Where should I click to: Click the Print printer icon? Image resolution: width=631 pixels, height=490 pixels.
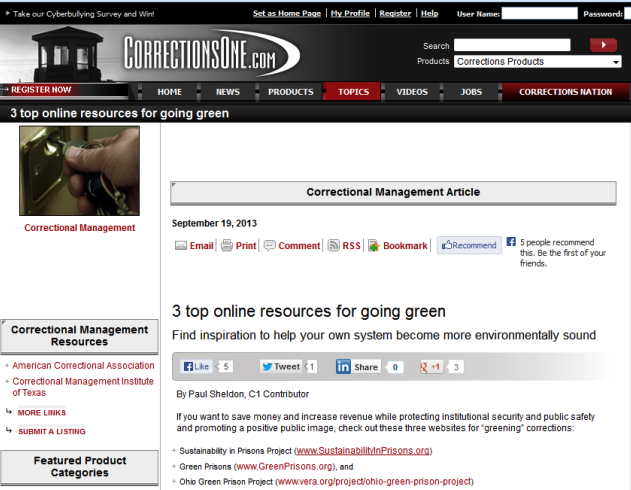227,245
